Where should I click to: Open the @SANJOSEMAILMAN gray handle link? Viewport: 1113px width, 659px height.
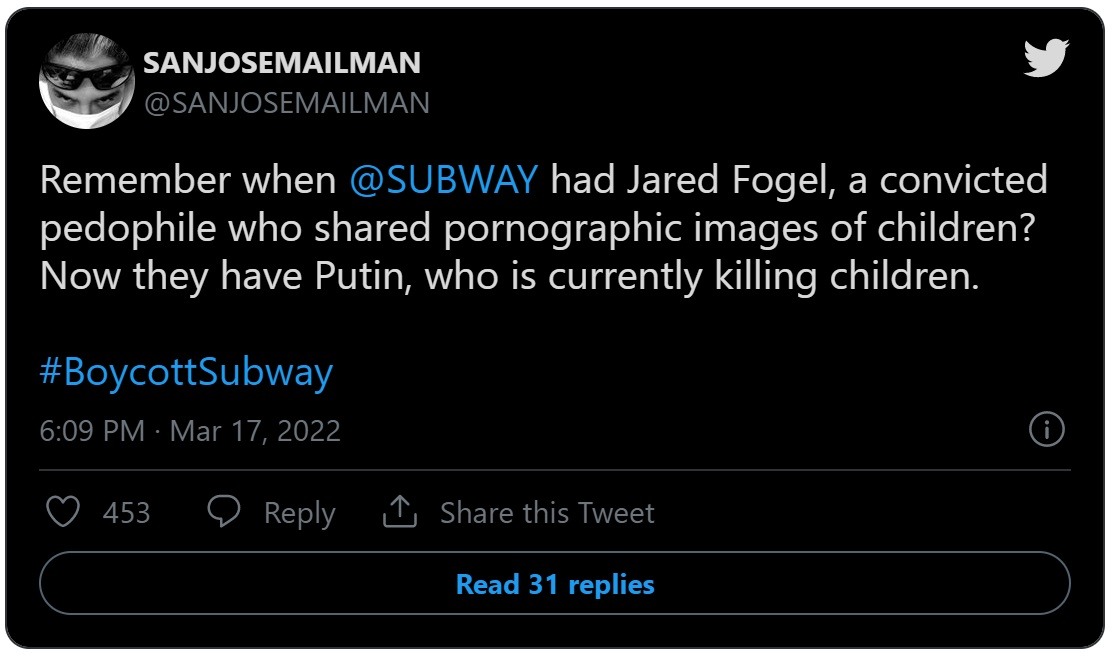[286, 102]
